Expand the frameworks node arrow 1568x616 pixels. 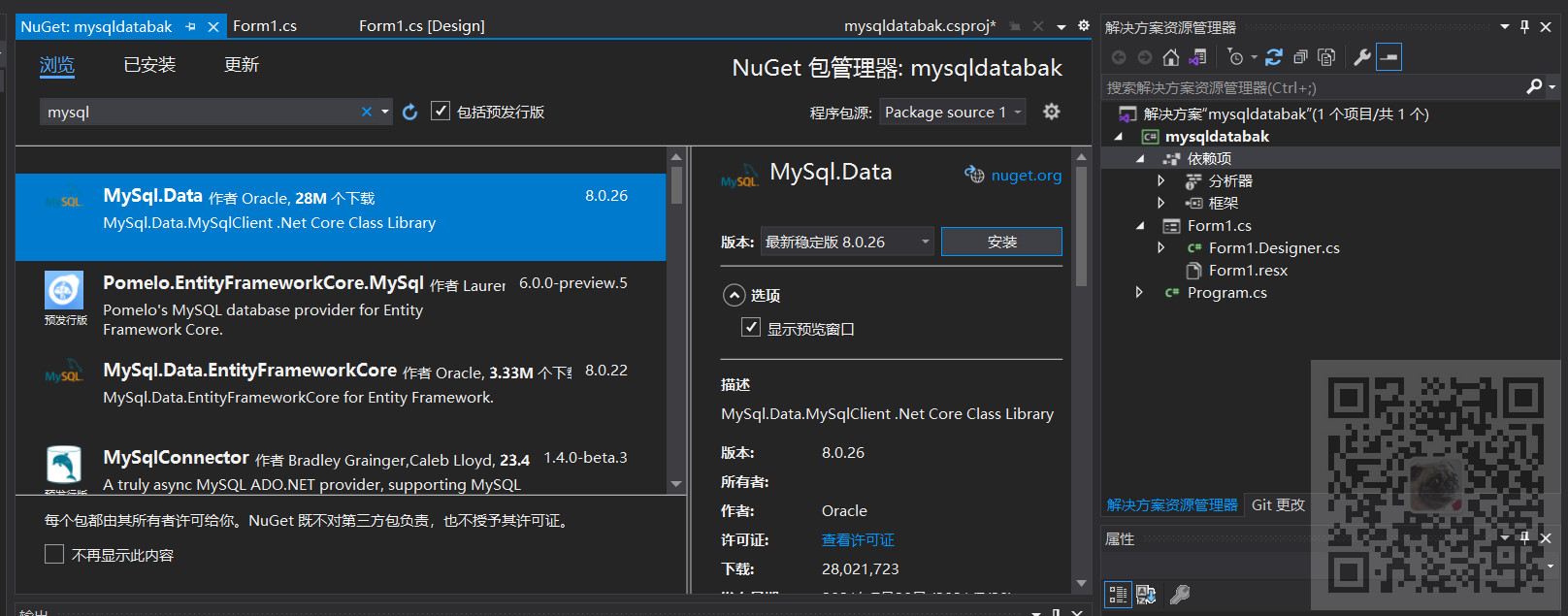(1161, 203)
